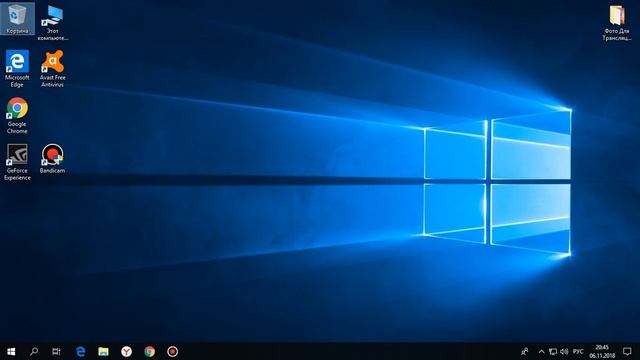The image size is (640, 360).
Task: Open the clock showing 20:45
Action: tap(602, 351)
